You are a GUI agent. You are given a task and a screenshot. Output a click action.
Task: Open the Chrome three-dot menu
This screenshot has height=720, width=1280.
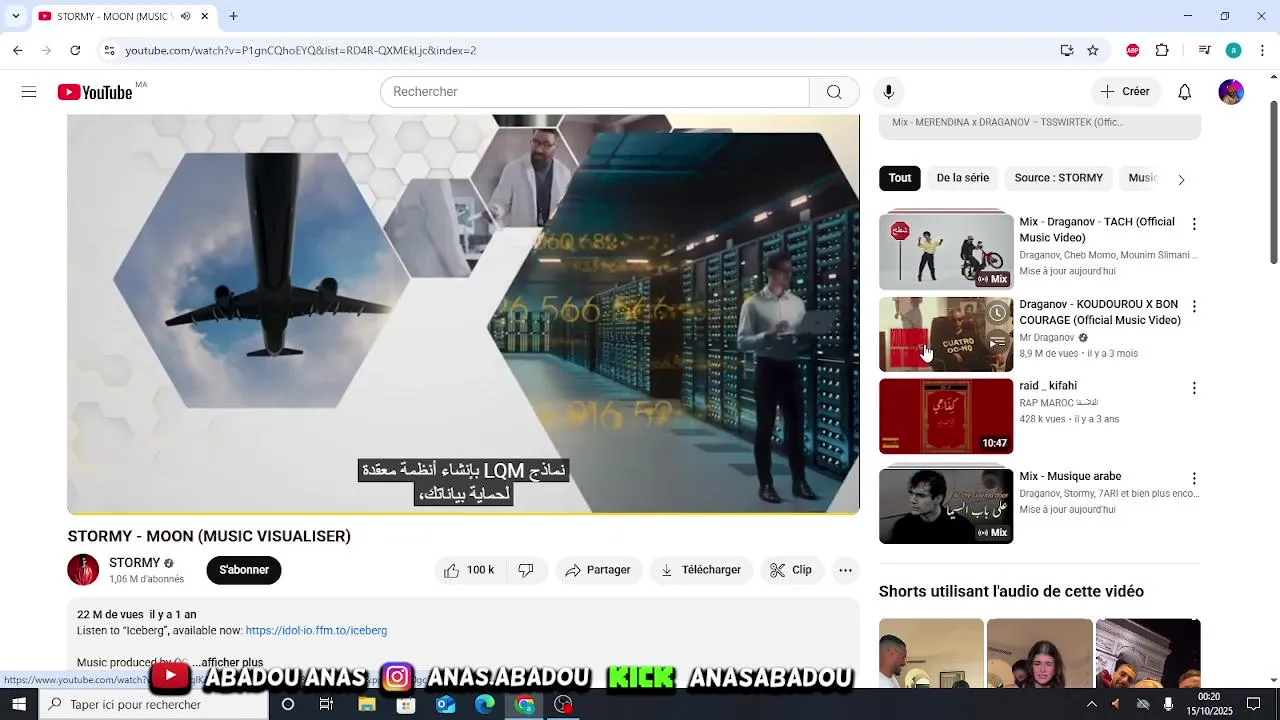(1262, 50)
